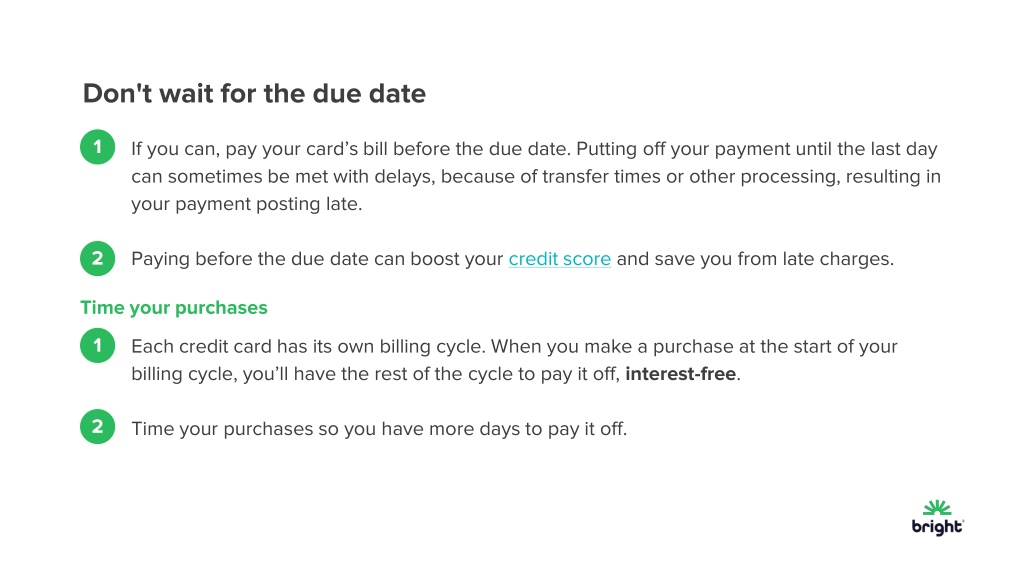Click the Bright sunburst logo symbol
Screen dimensions: 1024x576
tap(937, 507)
